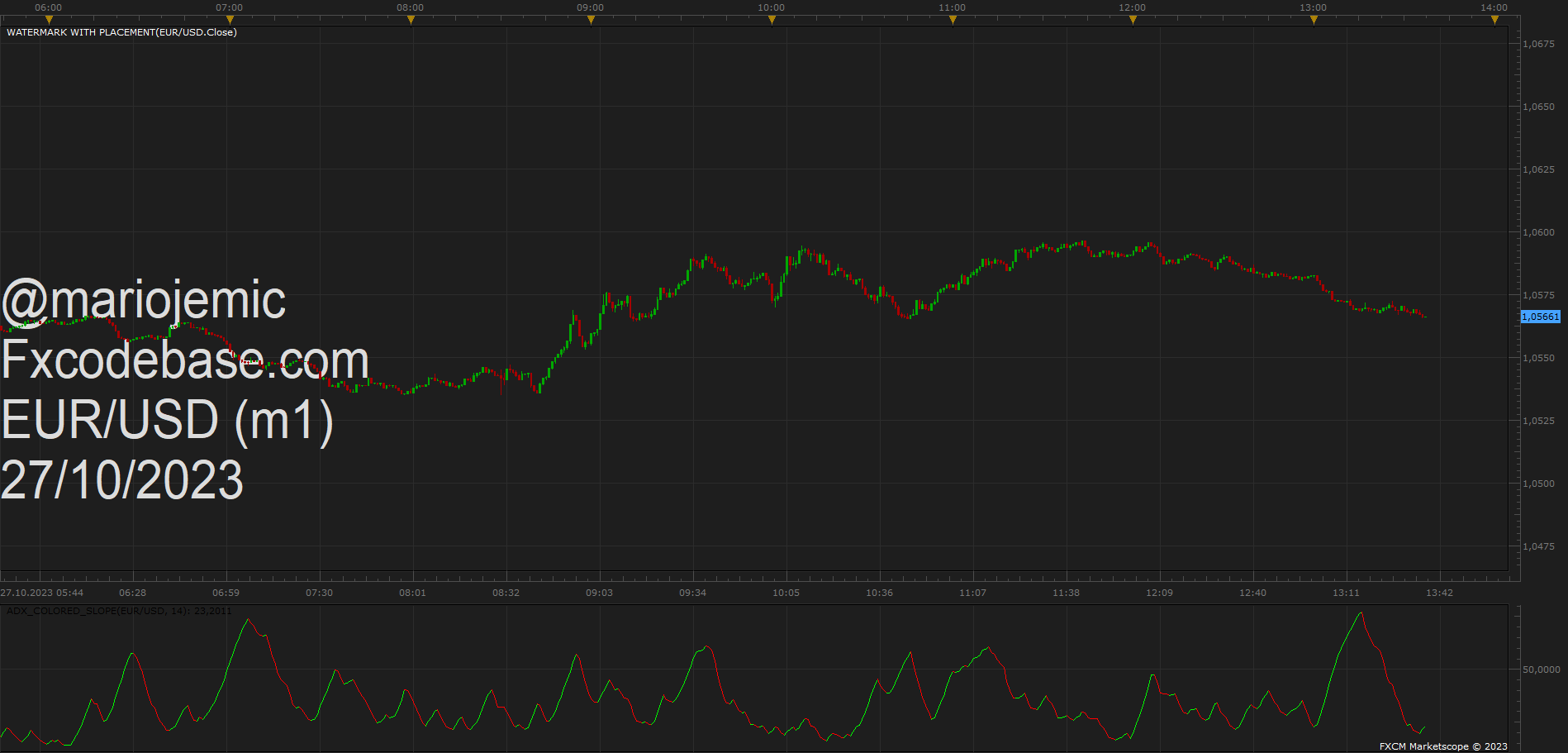The width and height of the screenshot is (1568, 753).
Task: Click the 13:11 time axis label
Action: click(x=1346, y=593)
